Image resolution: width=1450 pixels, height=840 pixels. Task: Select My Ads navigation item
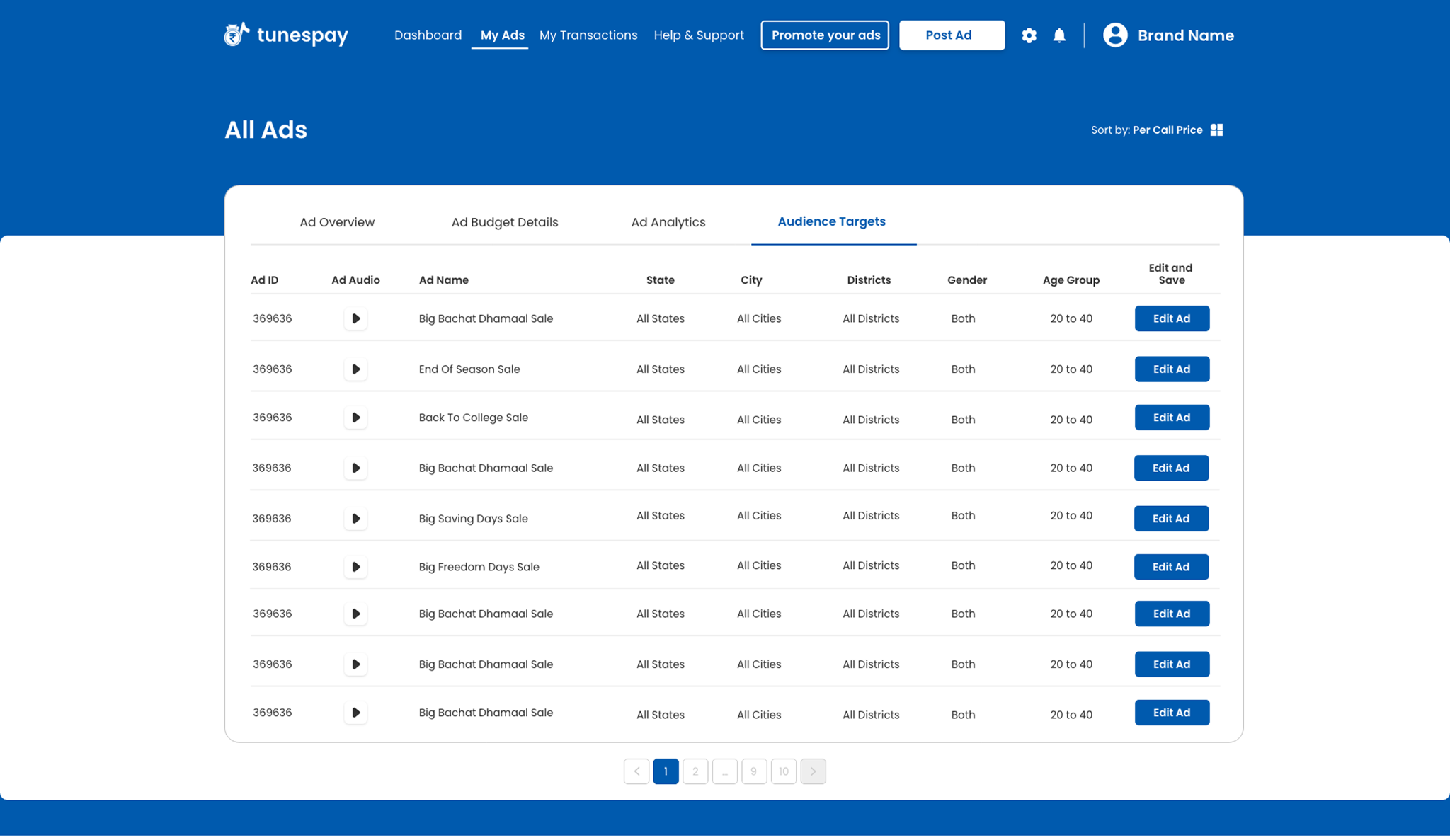[502, 35]
